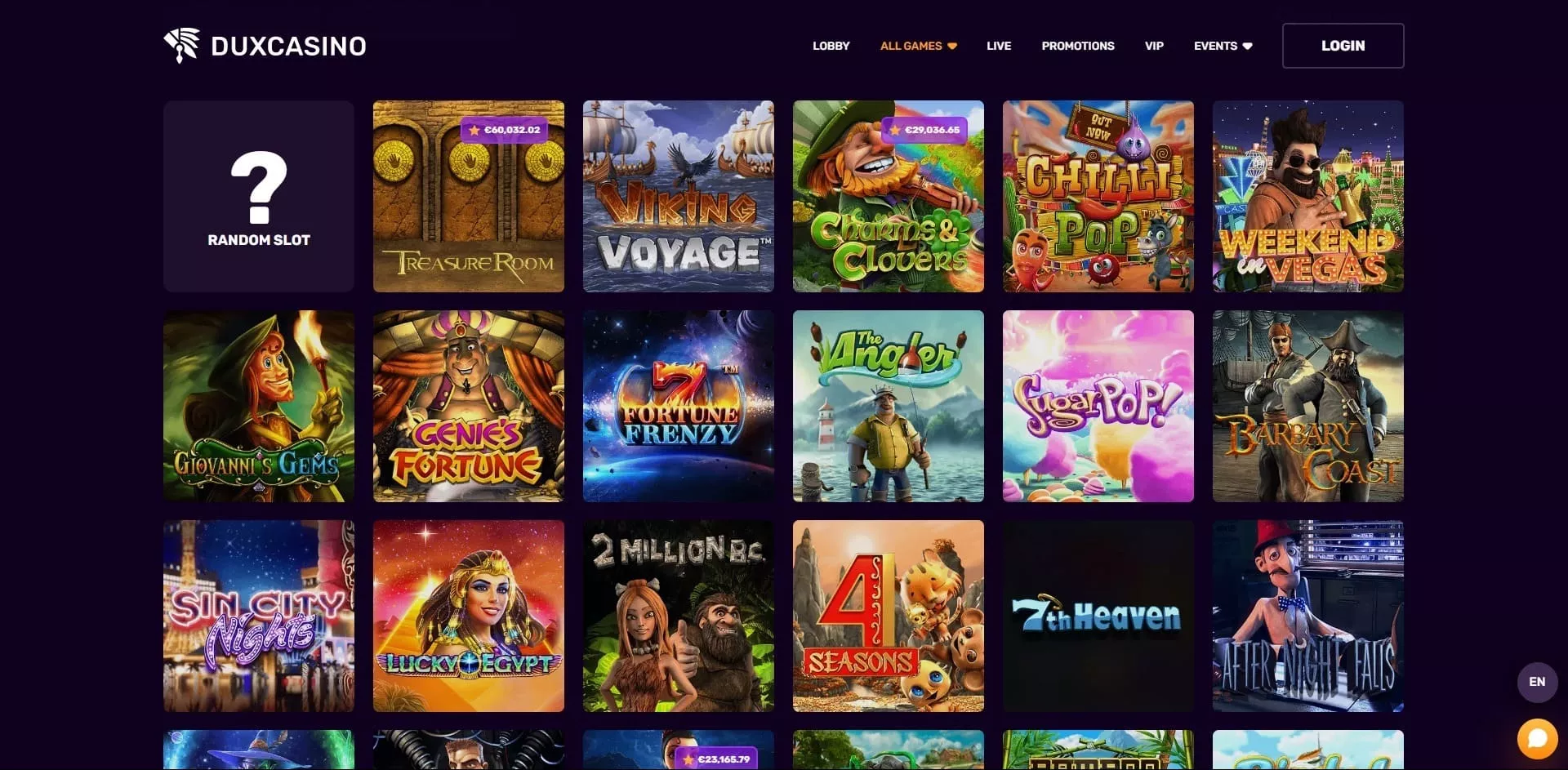The height and width of the screenshot is (770, 1568).
Task: Open the Live menu item
Action: (x=999, y=46)
